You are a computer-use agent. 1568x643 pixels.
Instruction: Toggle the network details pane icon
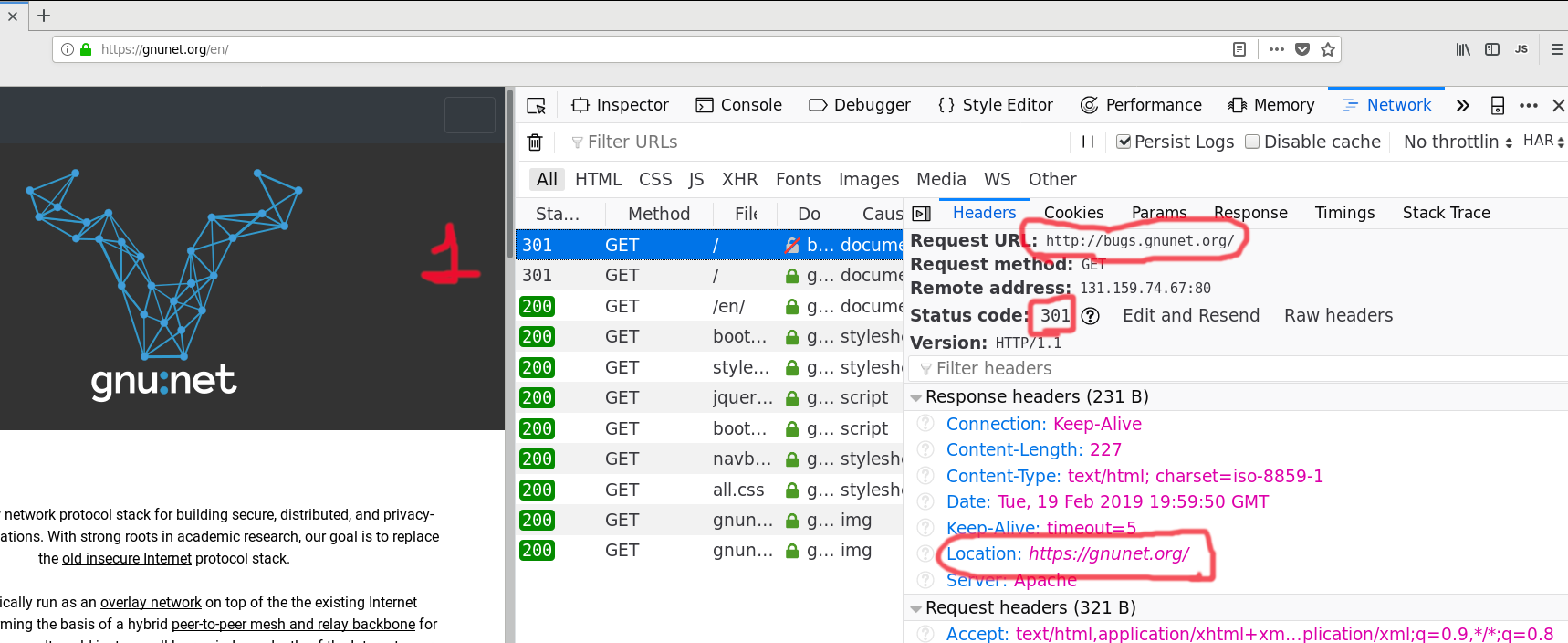pyautogui.click(x=922, y=214)
